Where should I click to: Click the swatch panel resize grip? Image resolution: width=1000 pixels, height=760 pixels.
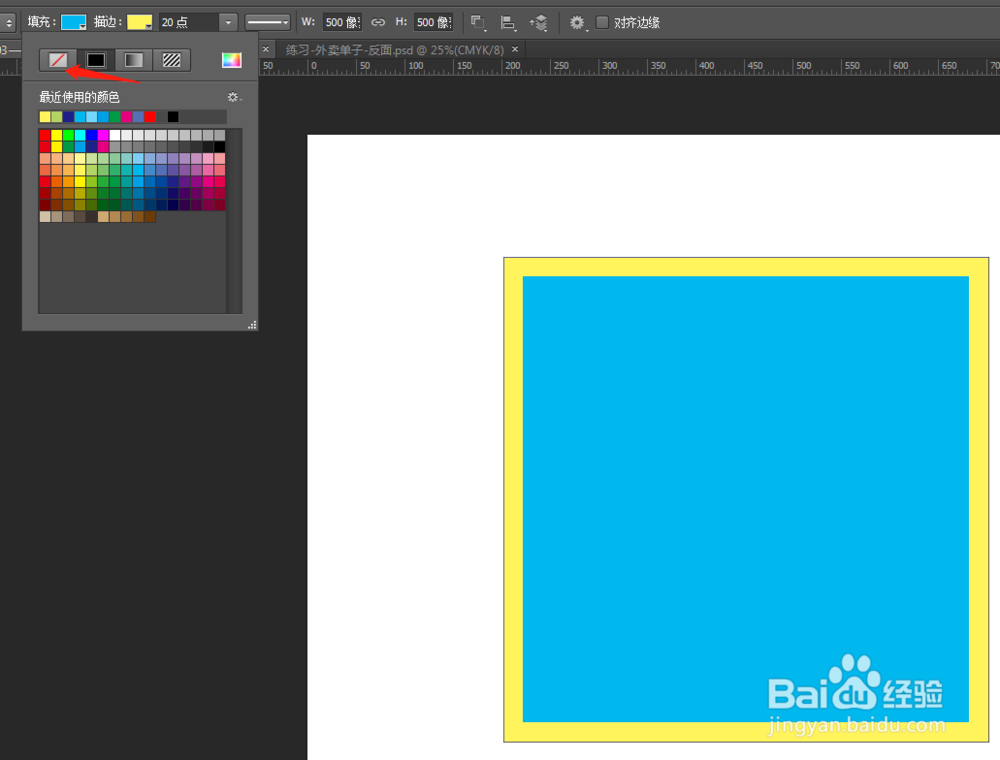(253, 325)
